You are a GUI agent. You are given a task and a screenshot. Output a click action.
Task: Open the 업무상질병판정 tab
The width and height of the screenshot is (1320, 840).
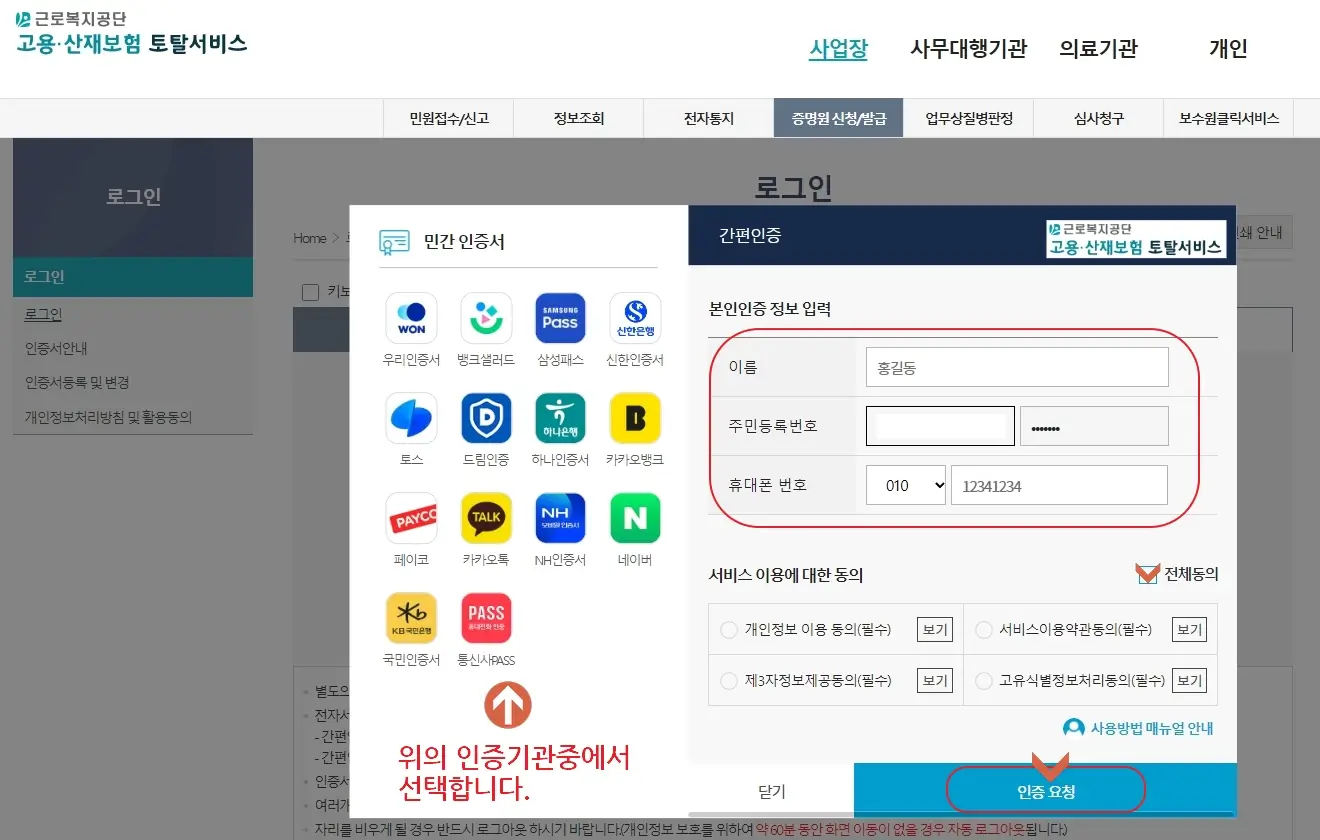pos(969,118)
